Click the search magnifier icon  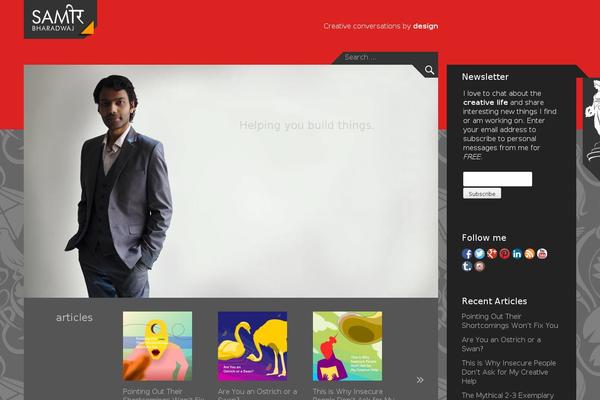429,70
